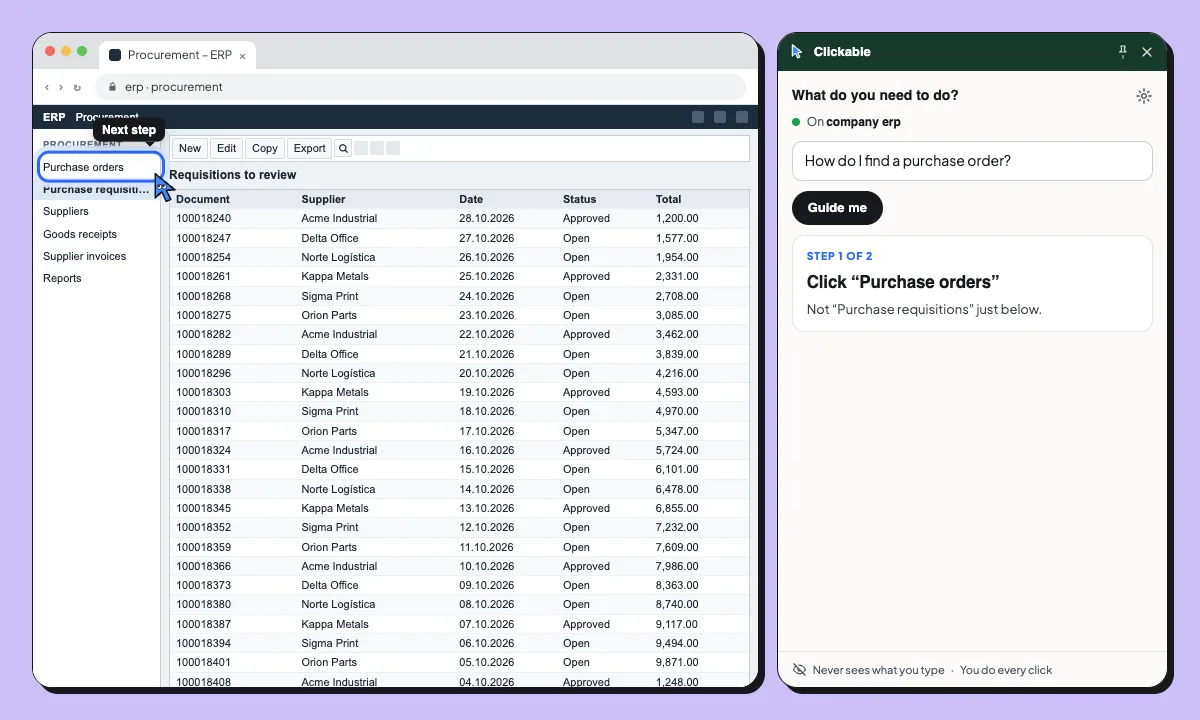Close the Clickable panel with X icon
Screen dimensions: 1200x720
tap(1147, 52)
